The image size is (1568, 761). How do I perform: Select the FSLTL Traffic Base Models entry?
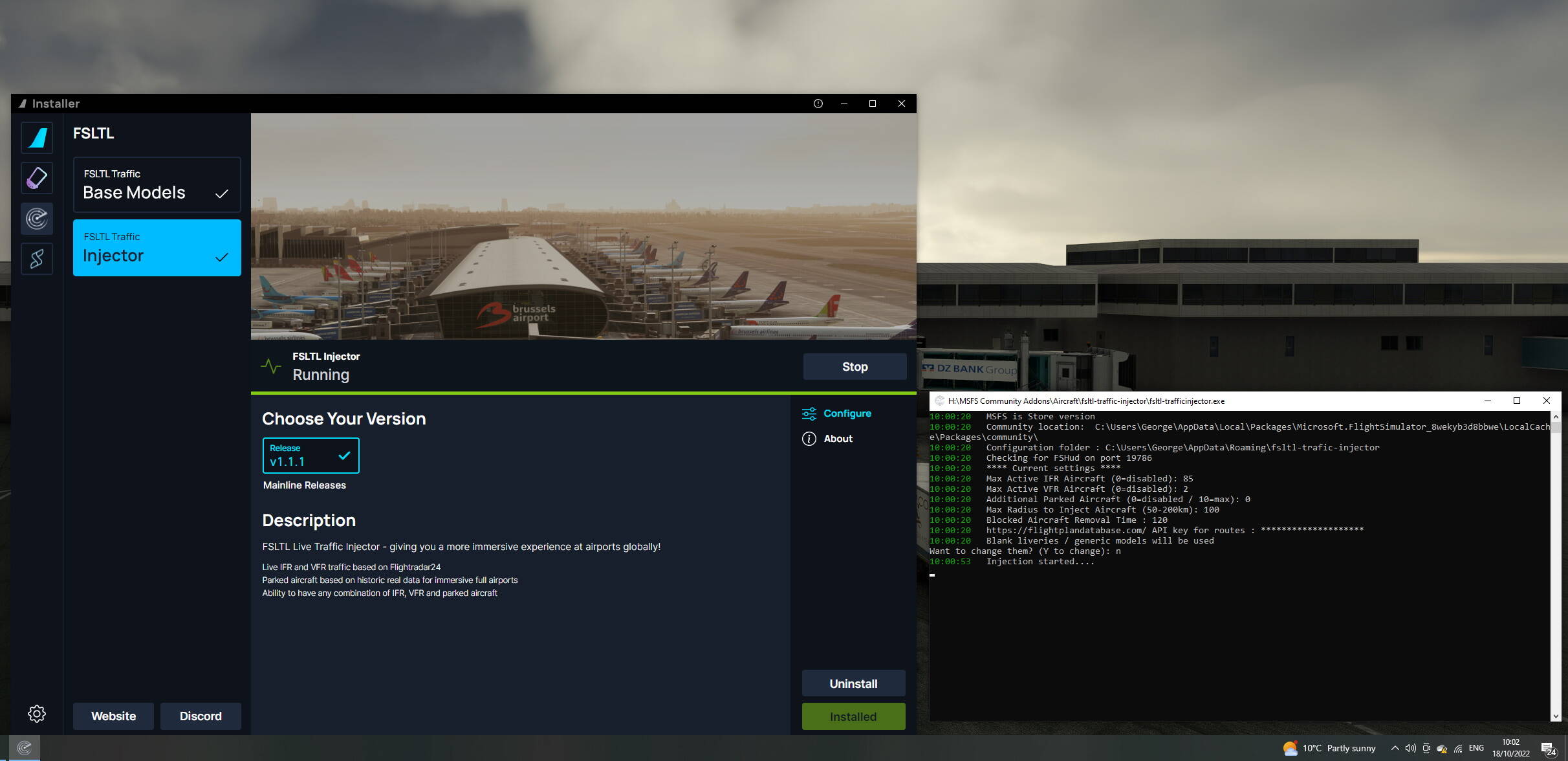tap(157, 184)
